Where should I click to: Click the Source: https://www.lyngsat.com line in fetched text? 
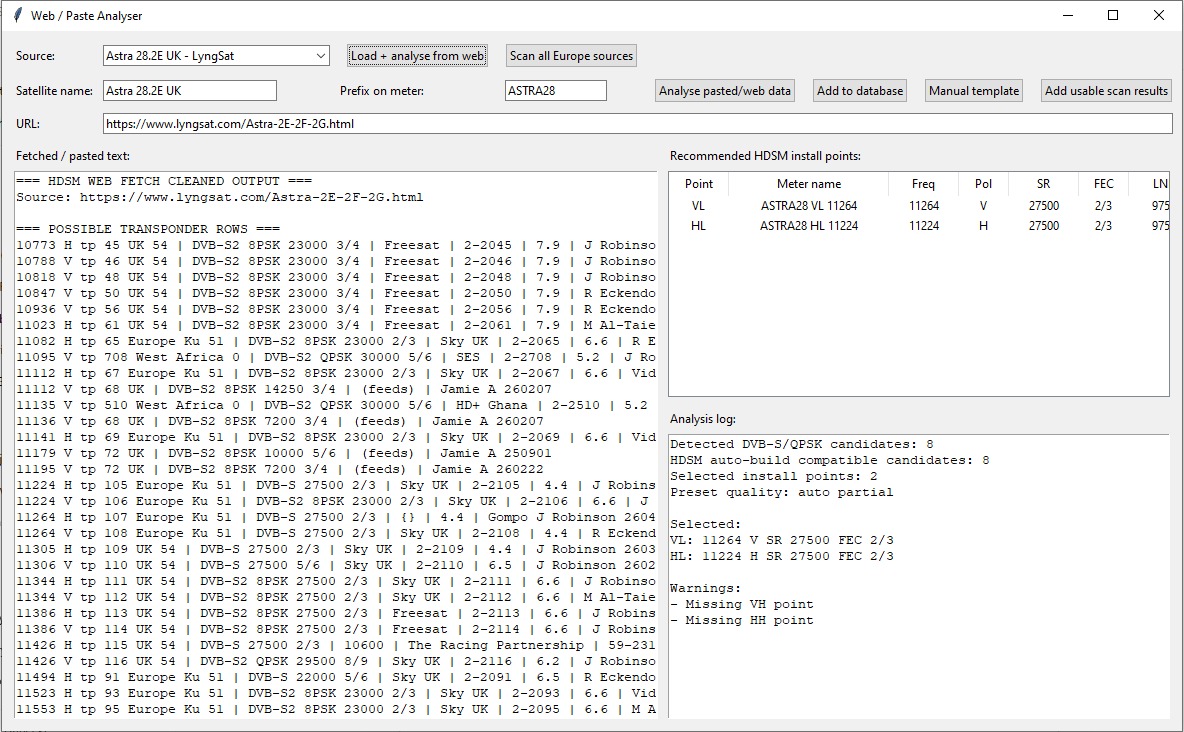tap(220, 197)
